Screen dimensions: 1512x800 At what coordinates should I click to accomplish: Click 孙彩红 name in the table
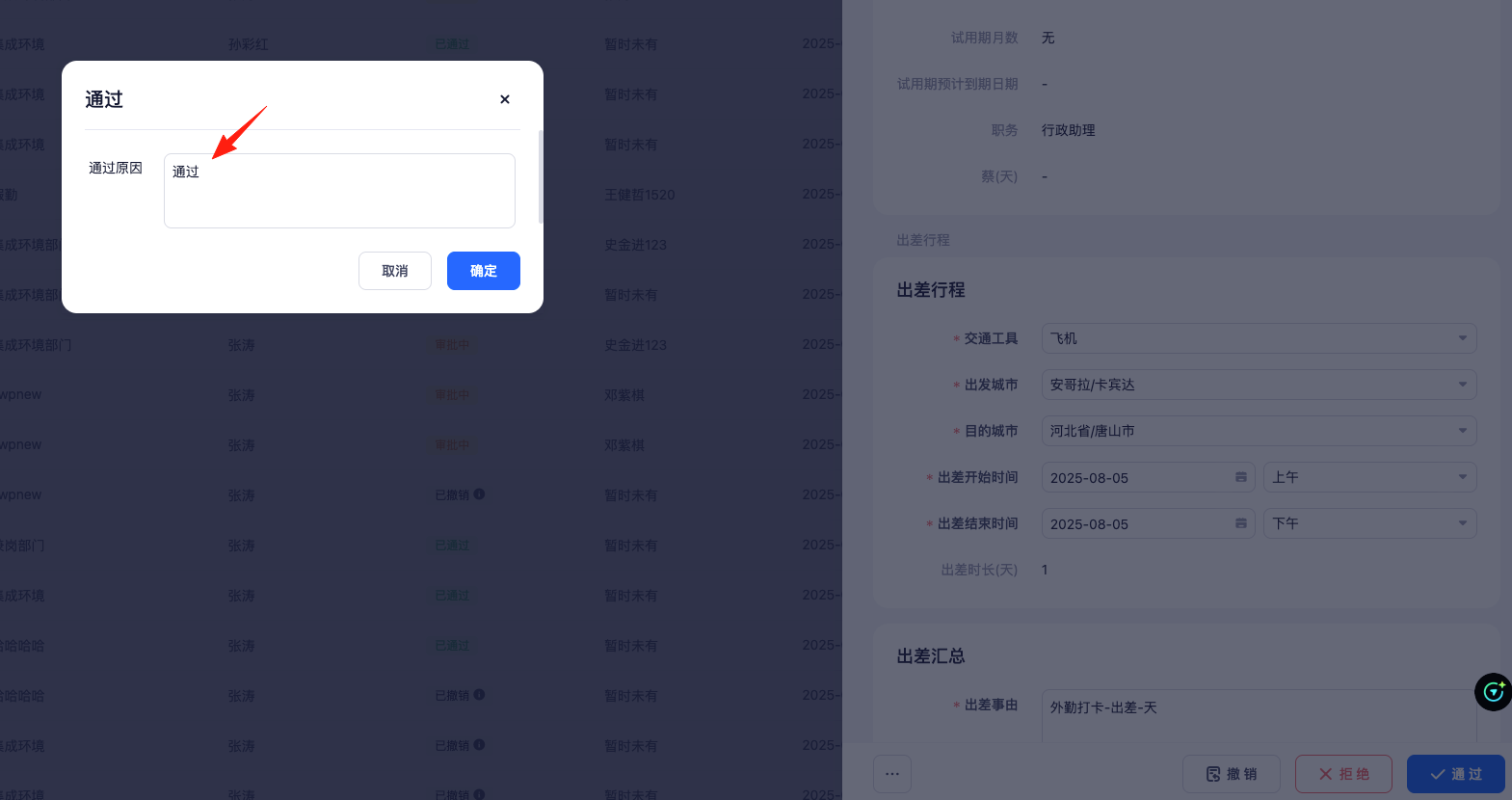pos(249,44)
